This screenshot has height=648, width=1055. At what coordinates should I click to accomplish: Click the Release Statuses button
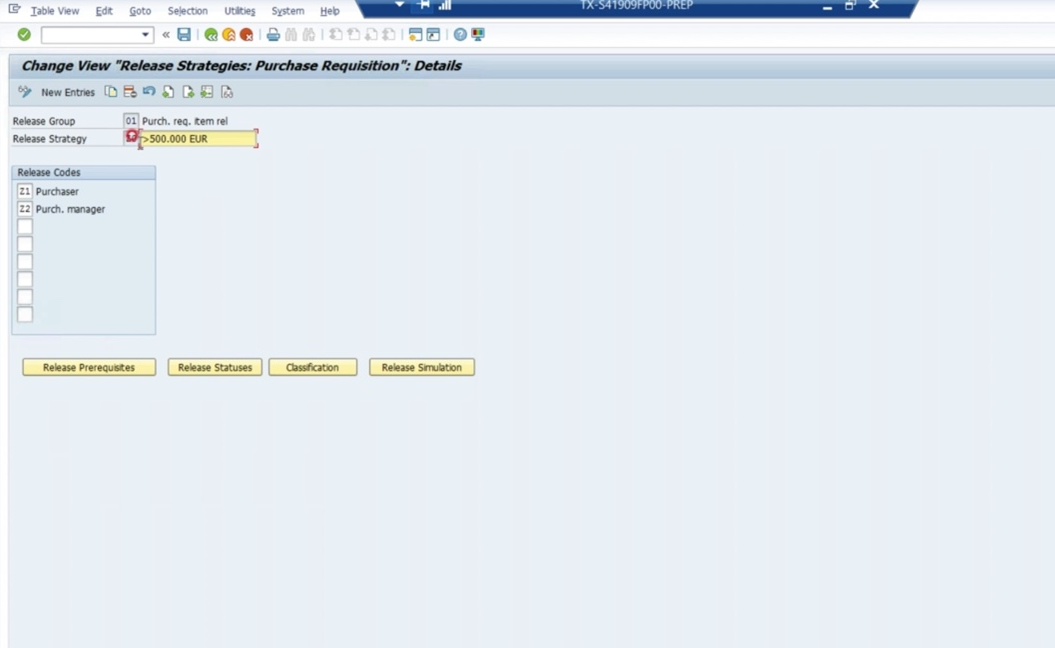215,367
